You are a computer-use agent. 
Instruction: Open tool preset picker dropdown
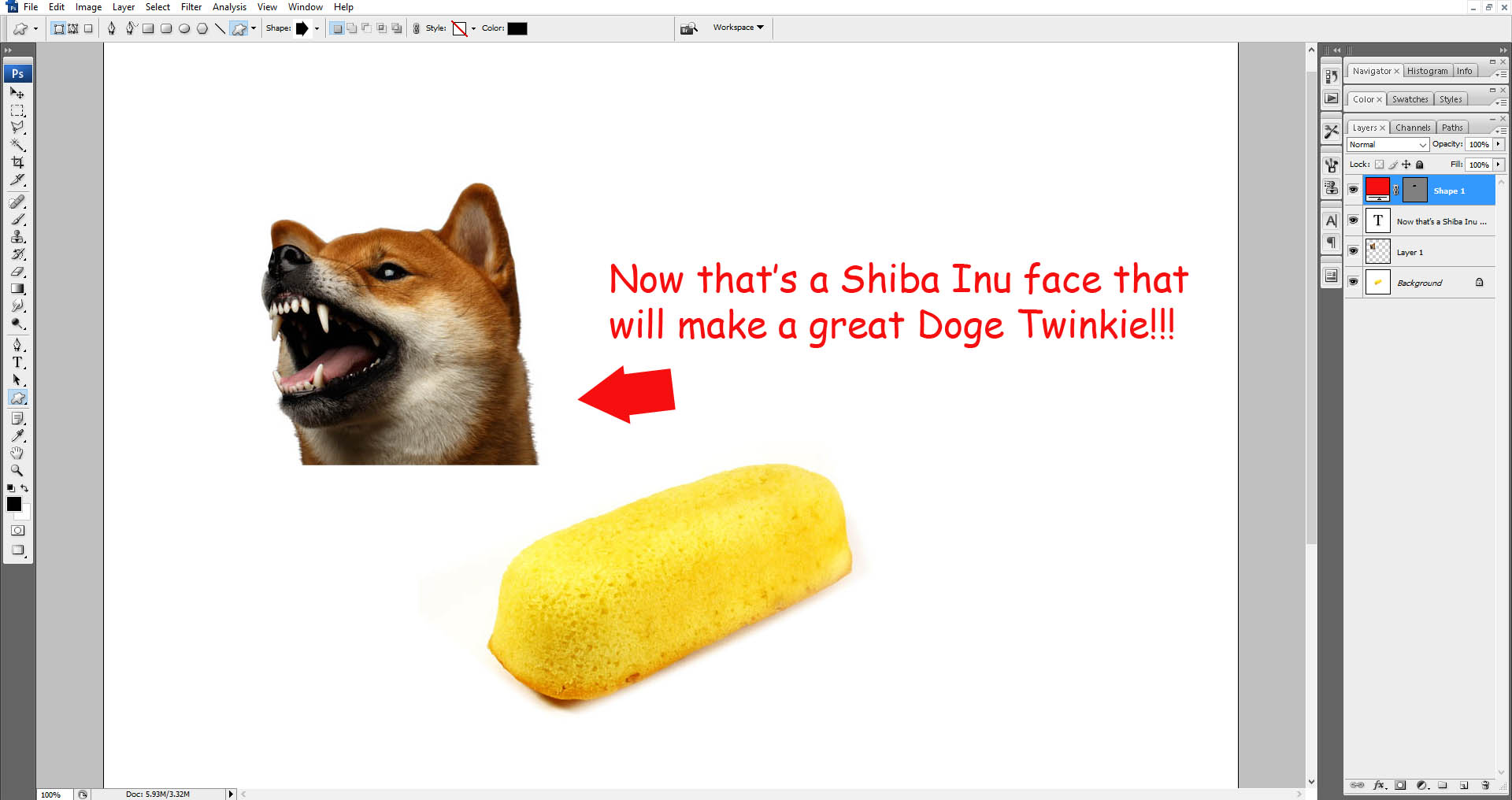[x=35, y=29]
